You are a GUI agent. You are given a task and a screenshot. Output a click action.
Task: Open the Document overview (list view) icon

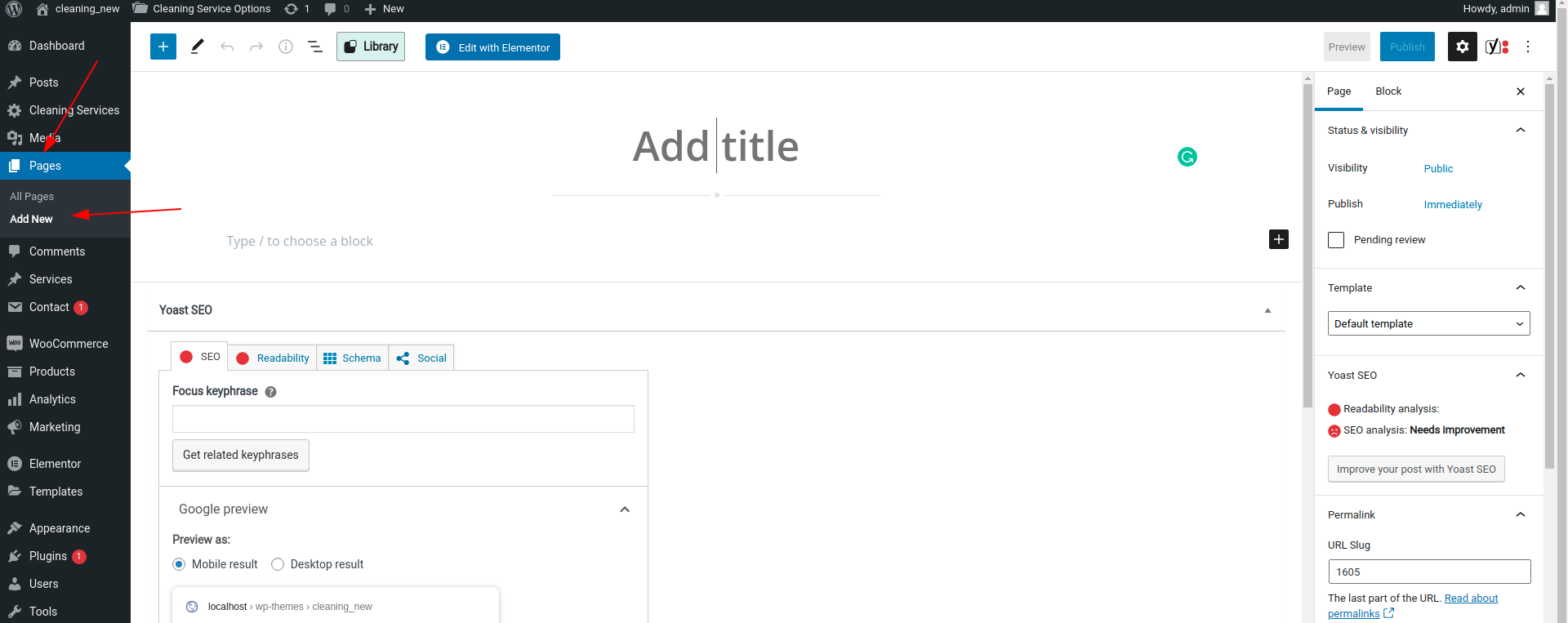pyautogui.click(x=315, y=47)
